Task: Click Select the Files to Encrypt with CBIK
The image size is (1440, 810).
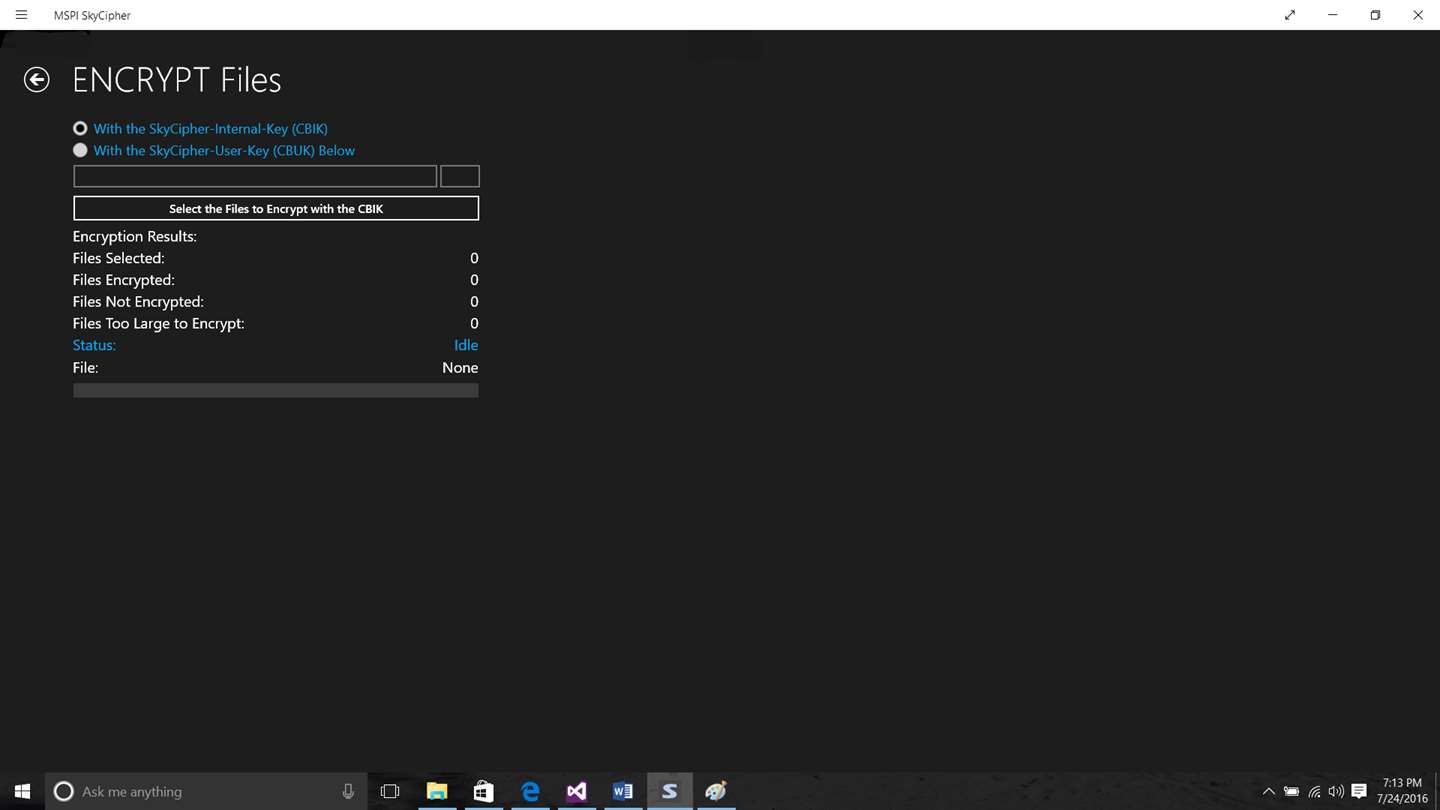Action: [276, 208]
